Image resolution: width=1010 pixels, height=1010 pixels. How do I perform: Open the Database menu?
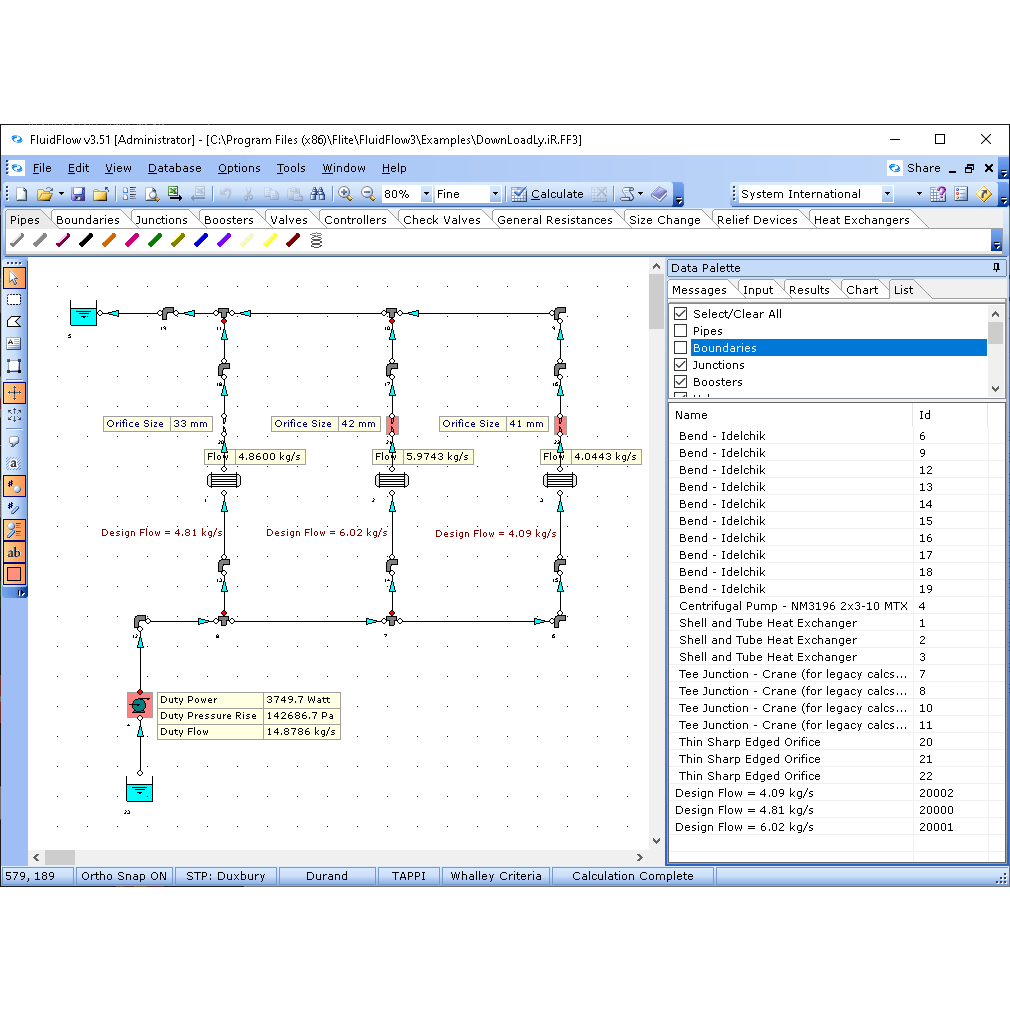tap(174, 168)
